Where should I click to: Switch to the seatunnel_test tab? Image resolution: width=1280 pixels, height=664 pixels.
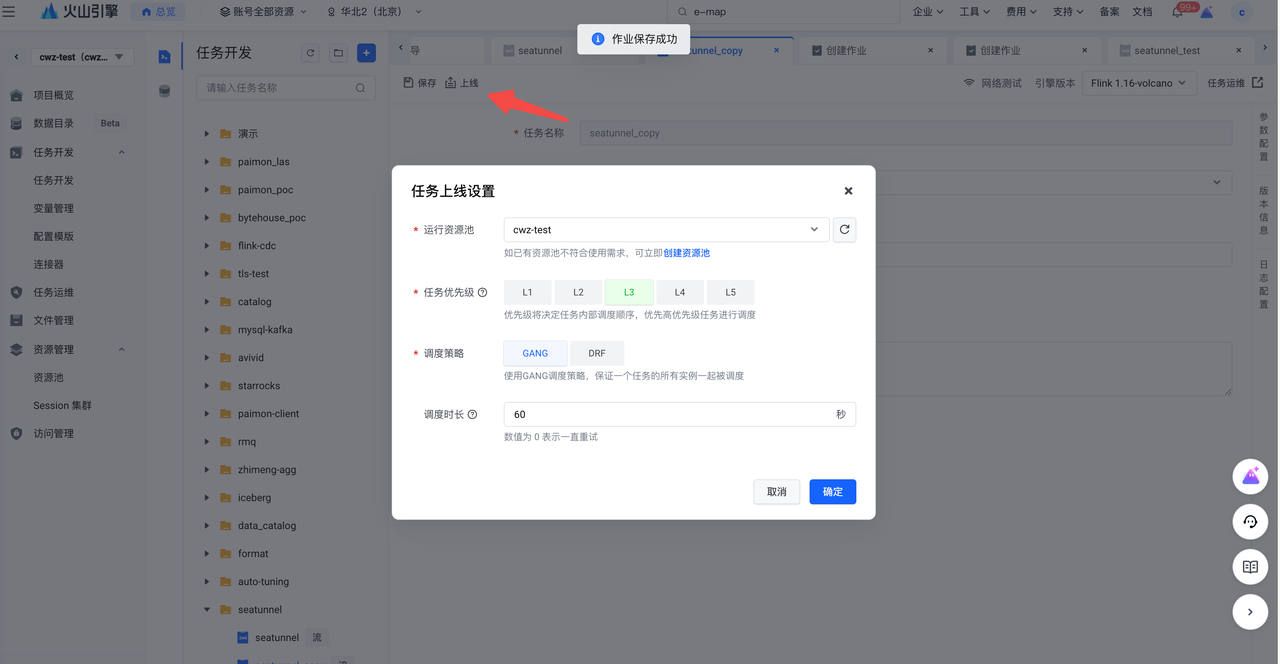(x=1166, y=50)
